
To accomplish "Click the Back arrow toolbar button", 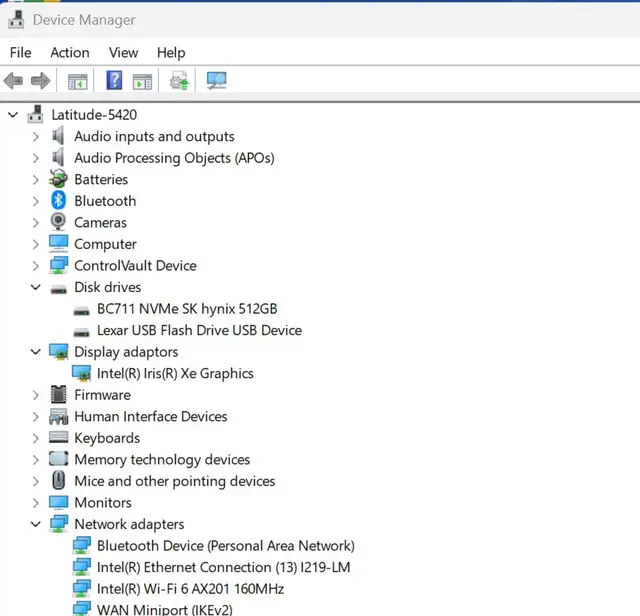I will point(13,80).
